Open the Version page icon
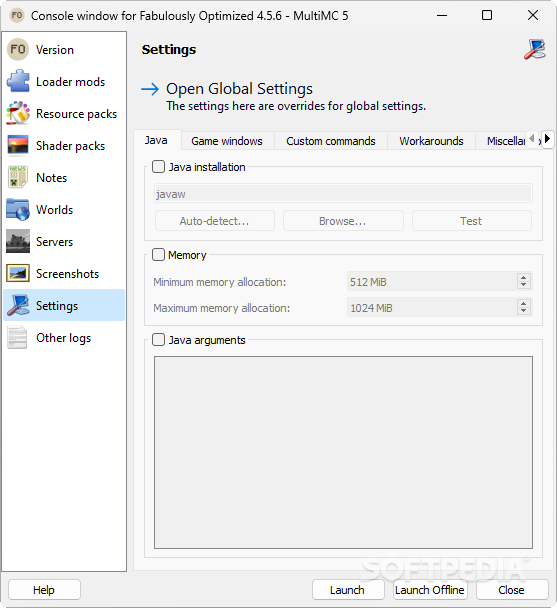The height and width of the screenshot is (608, 557). (x=17, y=50)
